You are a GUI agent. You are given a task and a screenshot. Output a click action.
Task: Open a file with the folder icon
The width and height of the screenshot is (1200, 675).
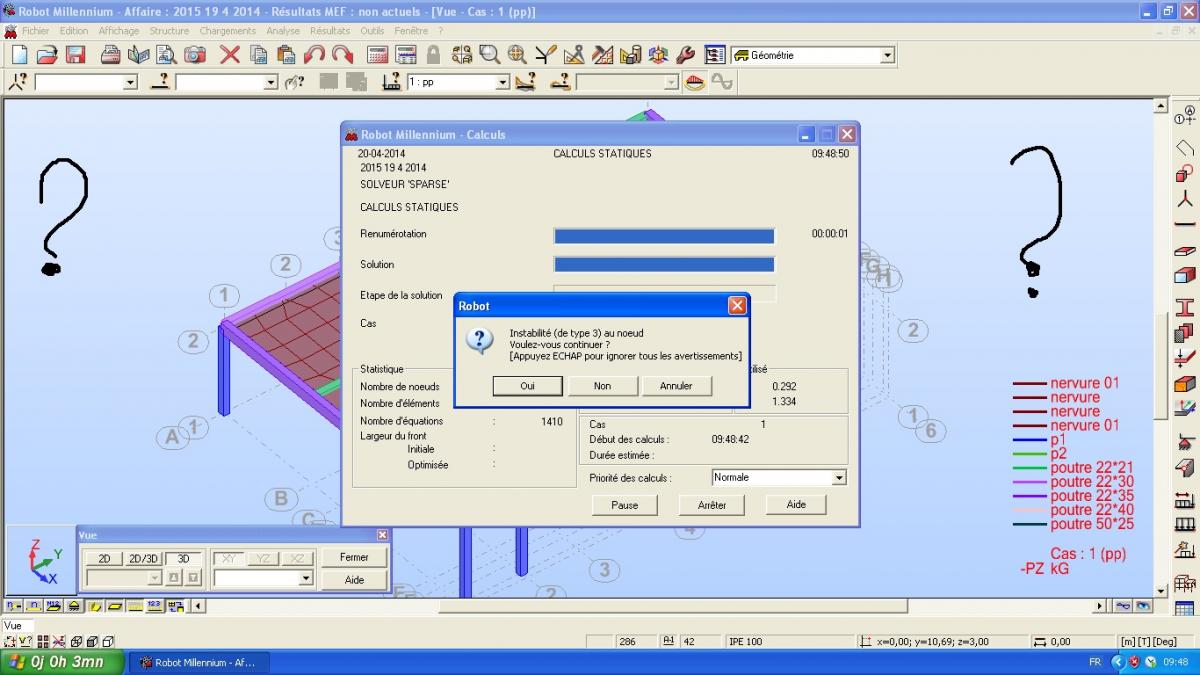click(46, 55)
